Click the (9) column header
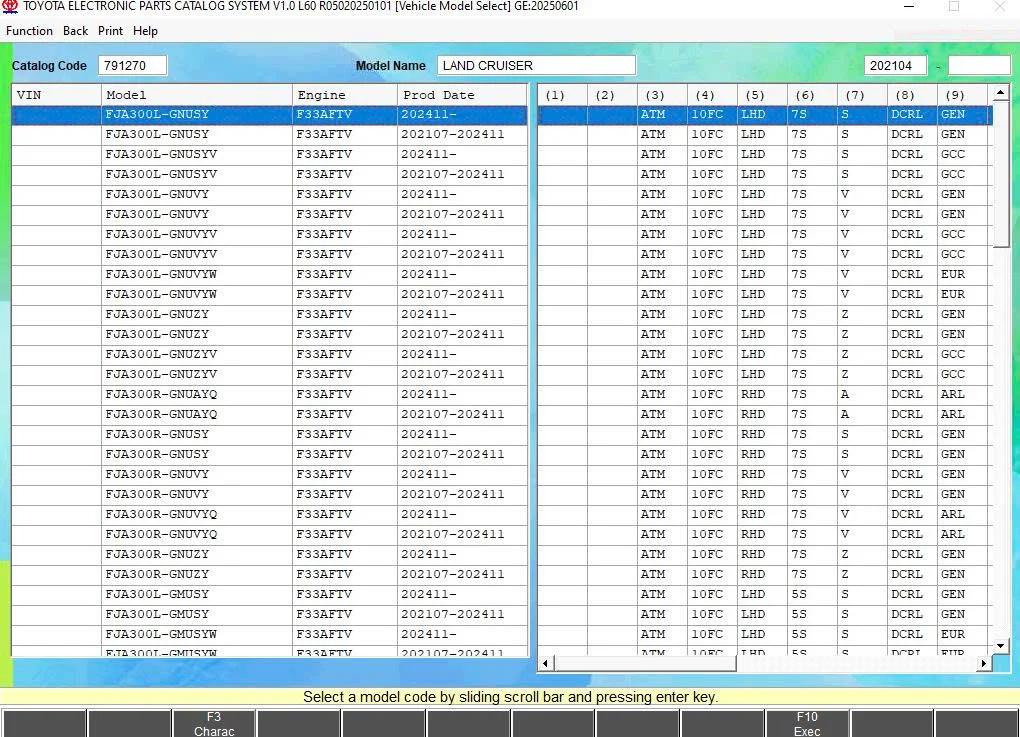Viewport: 1020px width, 737px height. pos(963,95)
